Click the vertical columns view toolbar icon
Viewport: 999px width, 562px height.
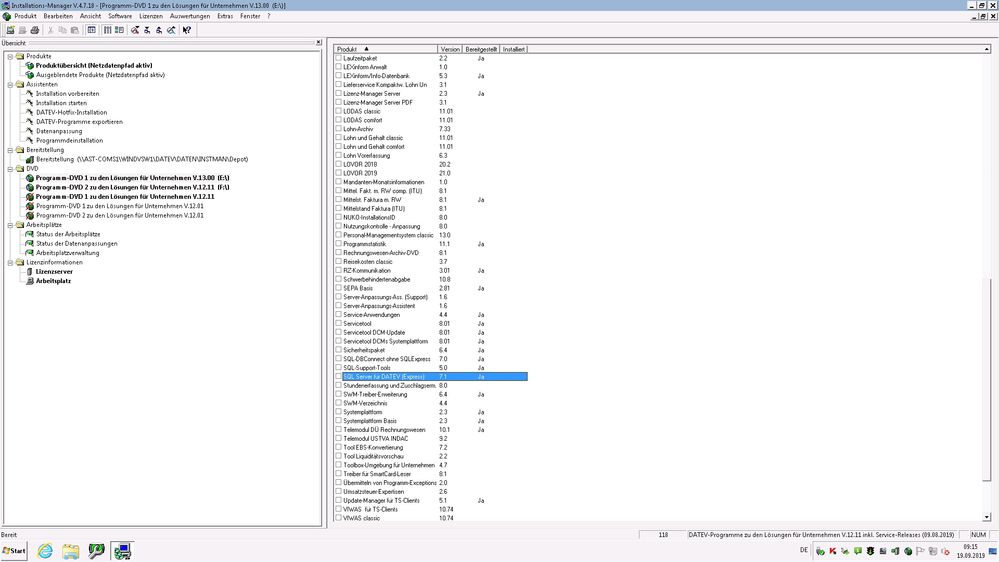[x=107, y=30]
